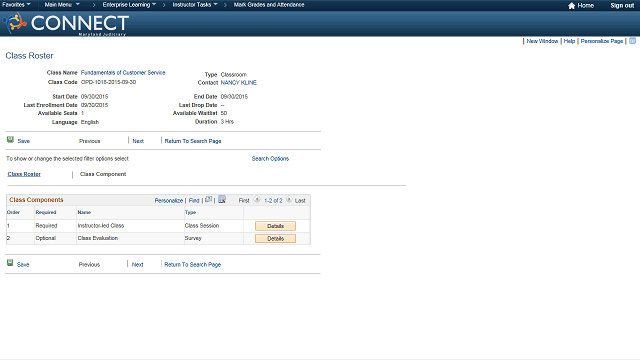Open contact NANCY KLINE link
The image size is (640, 360).
238,83
